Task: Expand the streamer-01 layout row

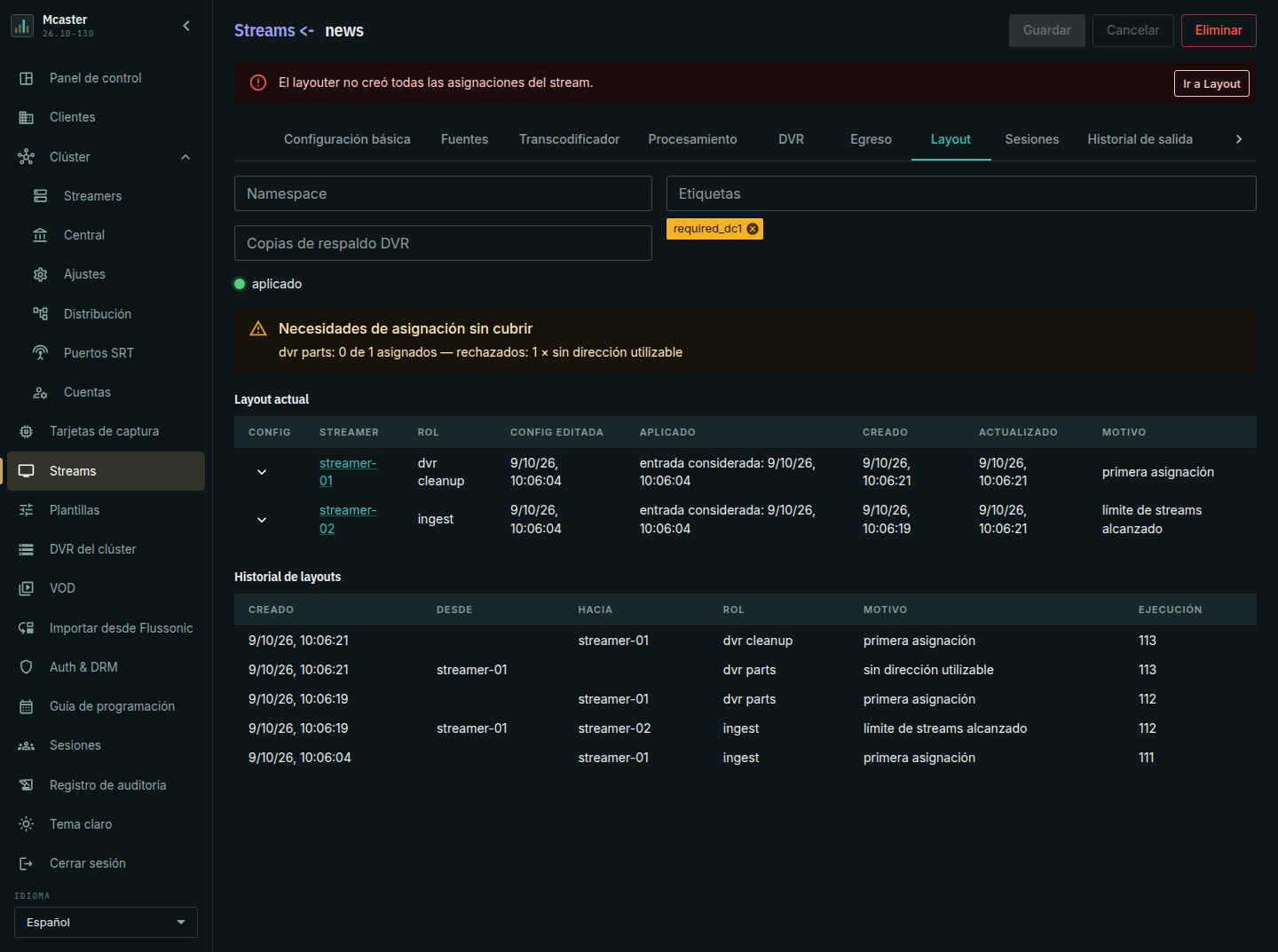Action: (x=262, y=472)
